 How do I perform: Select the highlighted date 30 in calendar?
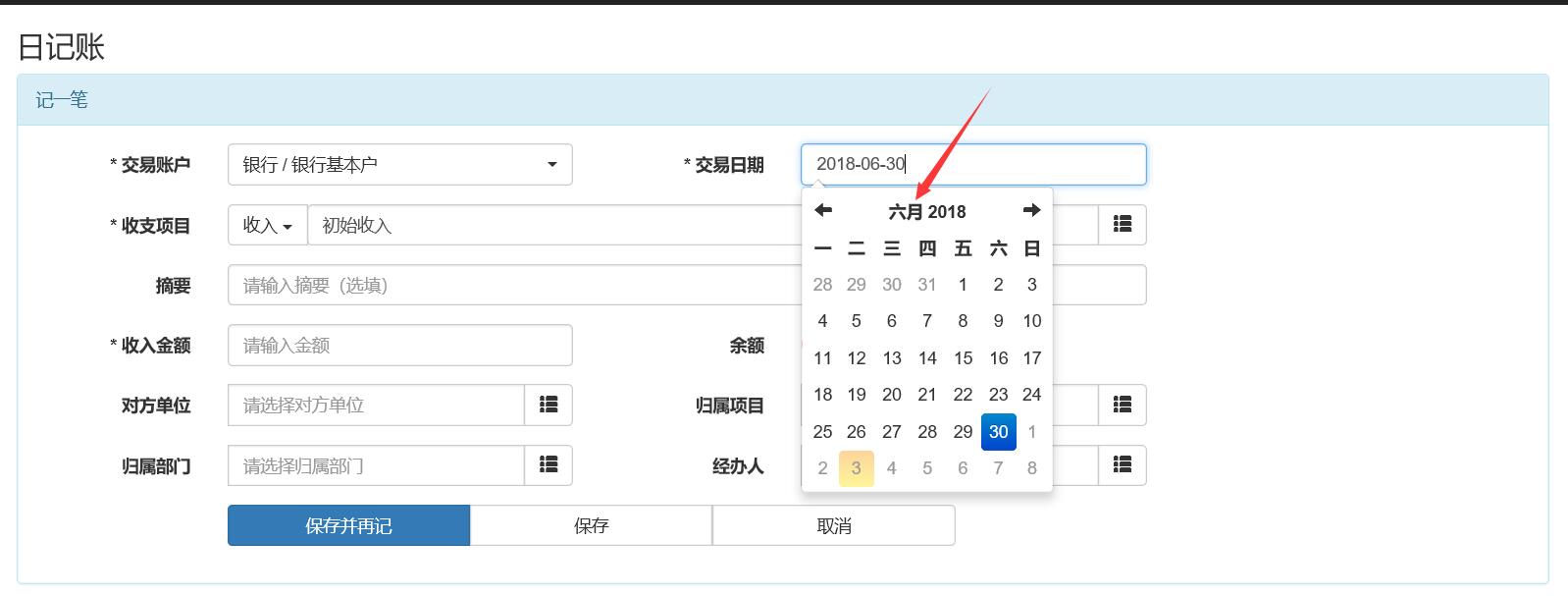click(998, 432)
